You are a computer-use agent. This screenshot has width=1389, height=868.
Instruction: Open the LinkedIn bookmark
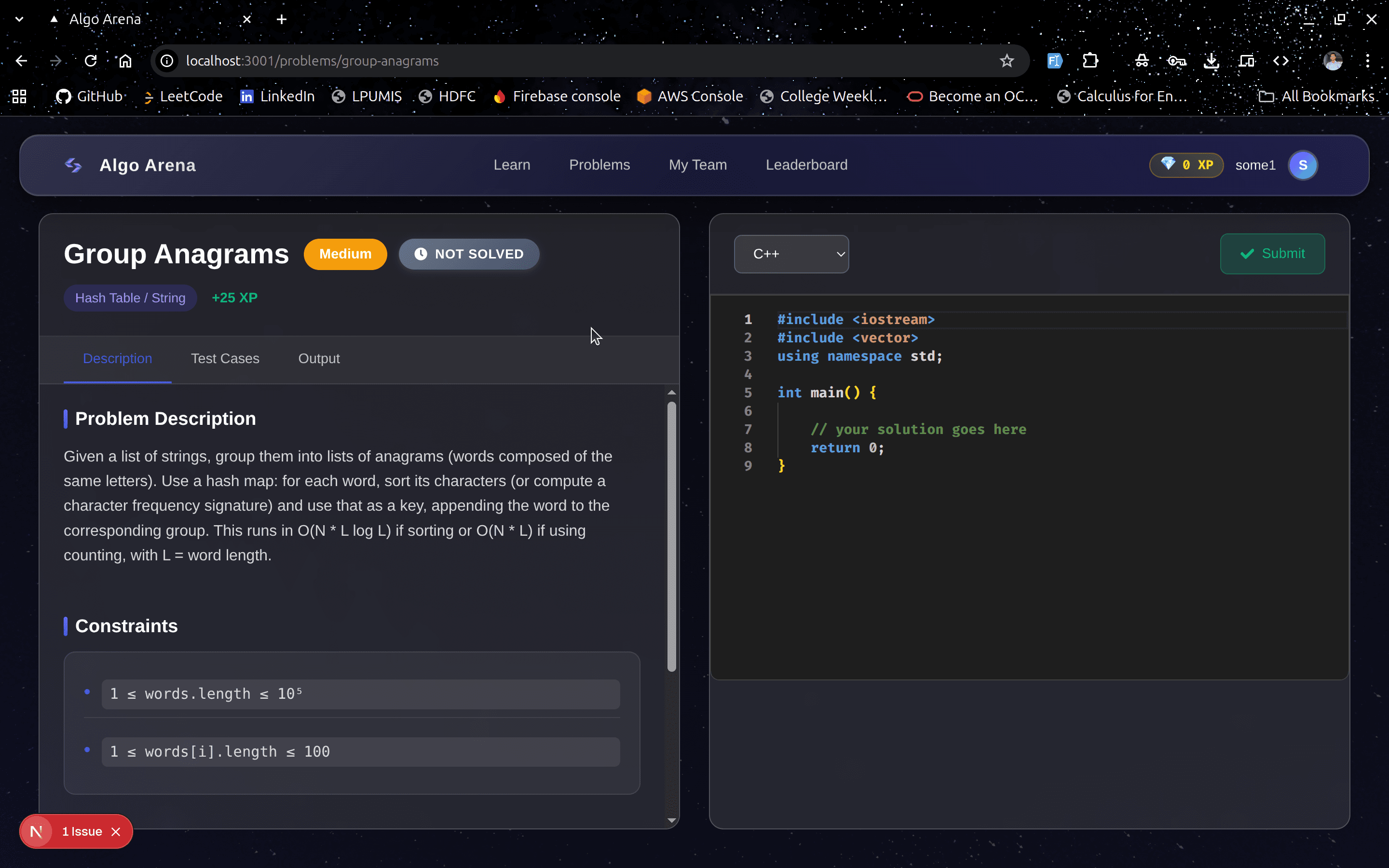click(x=277, y=96)
